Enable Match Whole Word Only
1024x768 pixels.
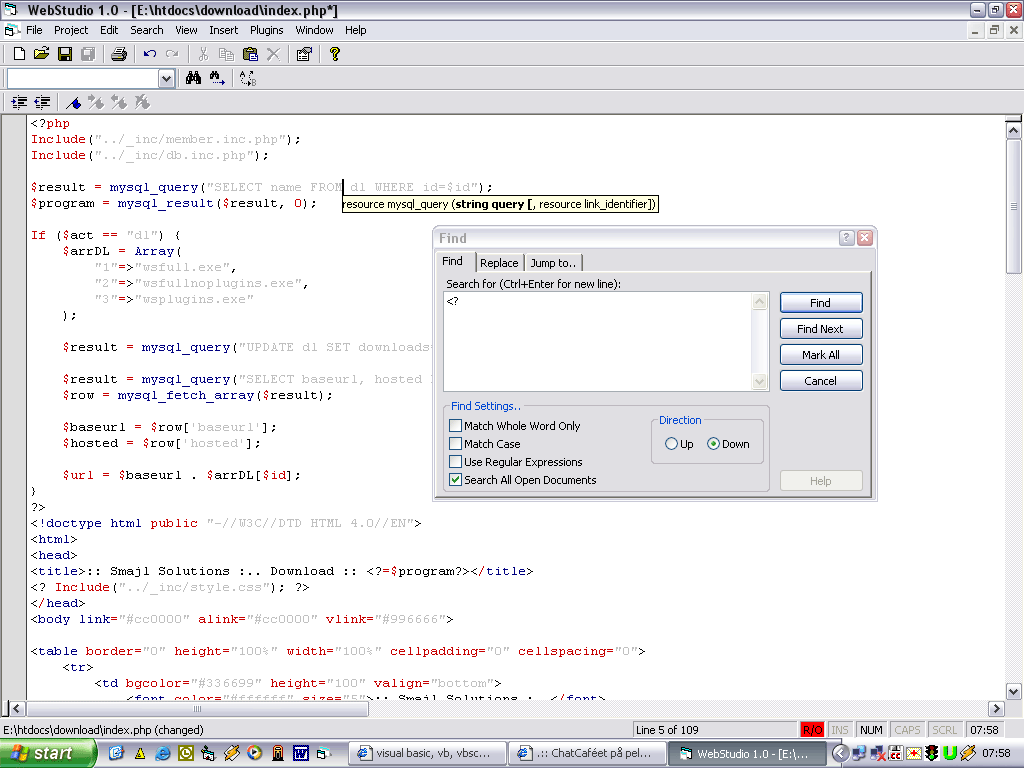click(x=456, y=426)
